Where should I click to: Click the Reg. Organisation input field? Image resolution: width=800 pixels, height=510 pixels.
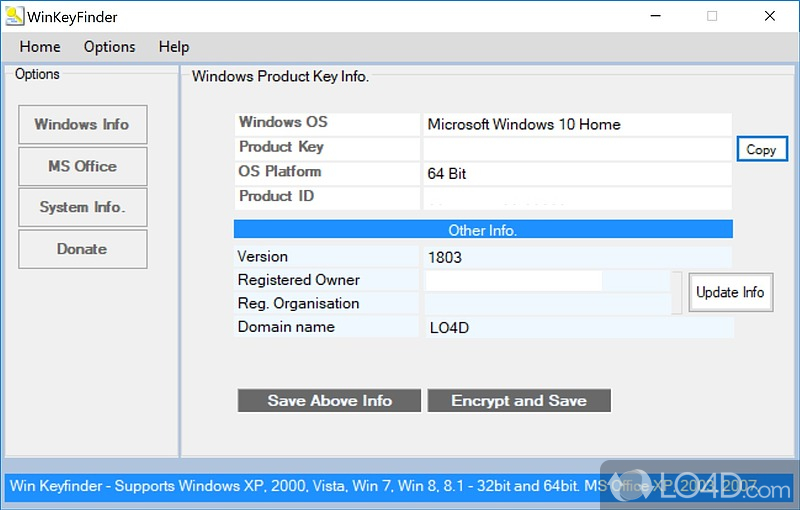(547, 304)
